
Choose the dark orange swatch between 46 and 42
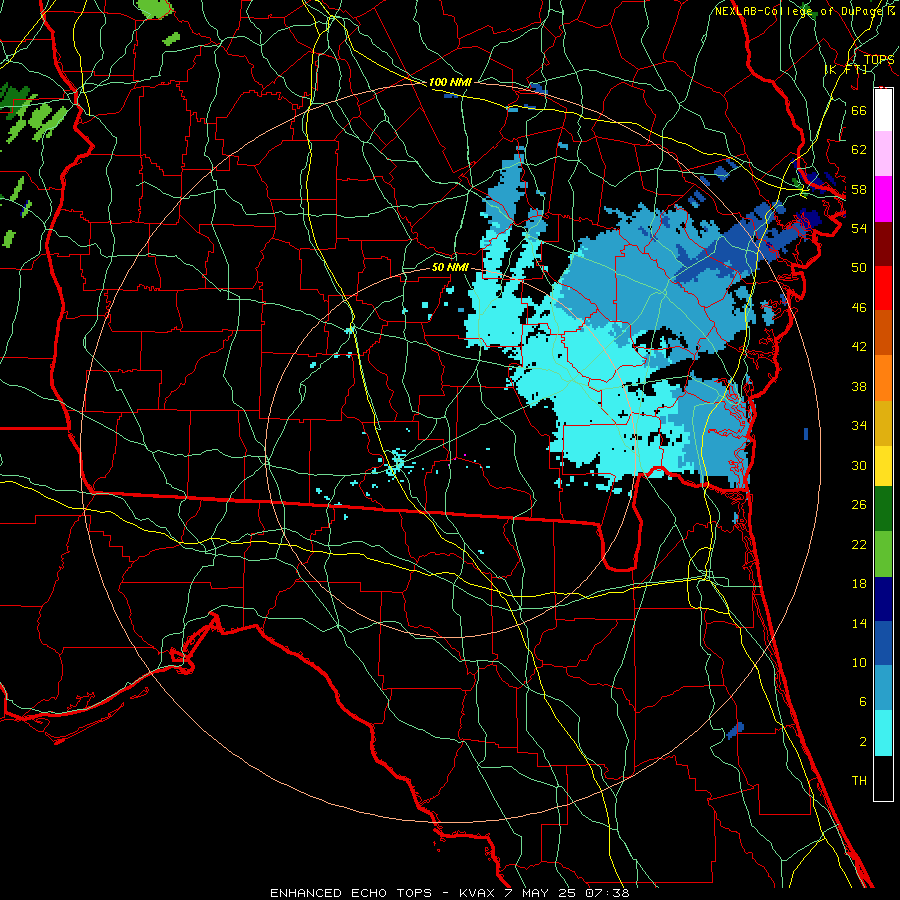[883, 333]
